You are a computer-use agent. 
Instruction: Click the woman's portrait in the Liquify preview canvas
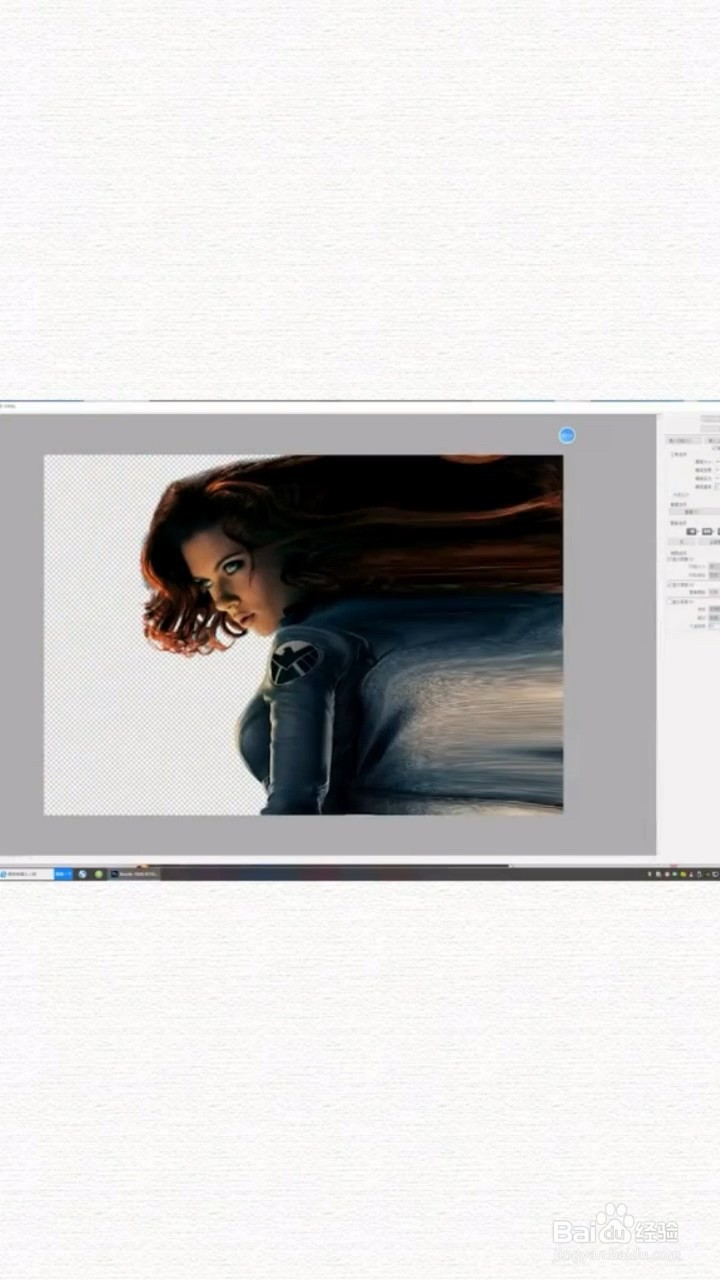(303, 635)
